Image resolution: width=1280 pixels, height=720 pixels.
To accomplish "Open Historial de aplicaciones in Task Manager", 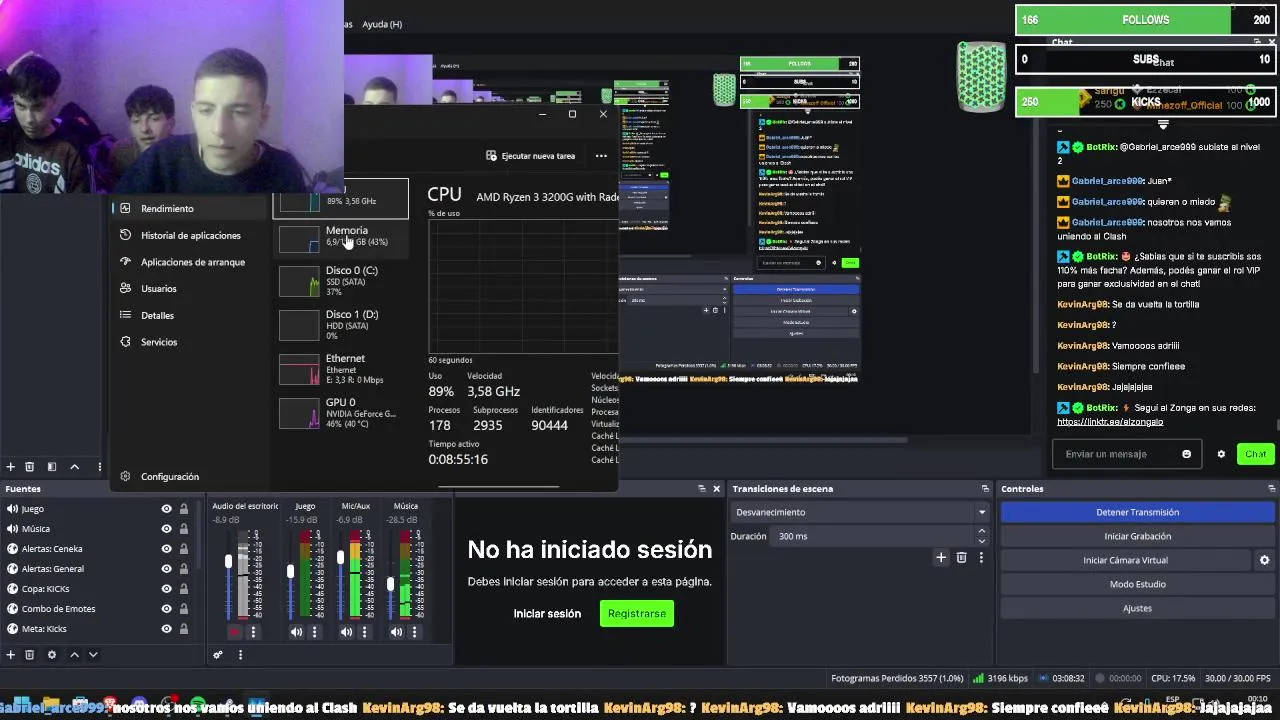I will [190, 235].
